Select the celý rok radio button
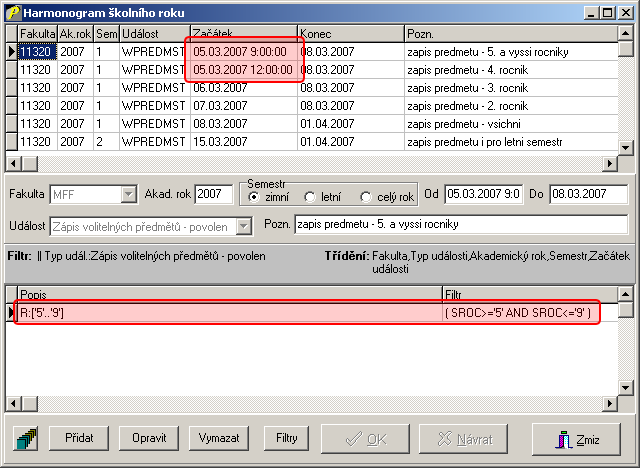The image size is (640, 468). 366,197
